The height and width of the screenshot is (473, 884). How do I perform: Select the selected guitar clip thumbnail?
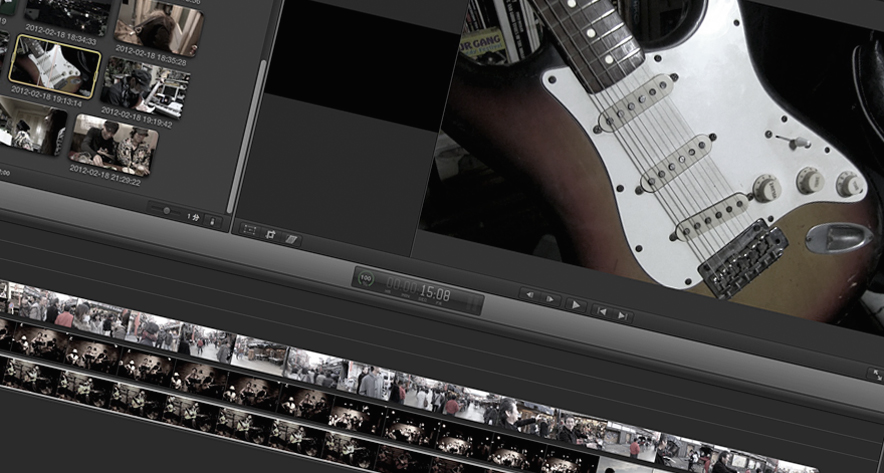(55, 65)
